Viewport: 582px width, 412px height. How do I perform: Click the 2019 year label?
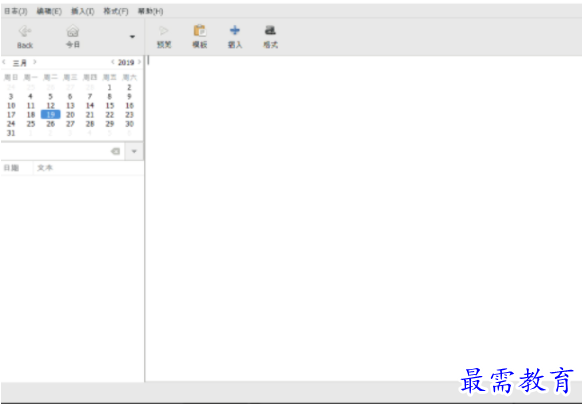pos(126,62)
